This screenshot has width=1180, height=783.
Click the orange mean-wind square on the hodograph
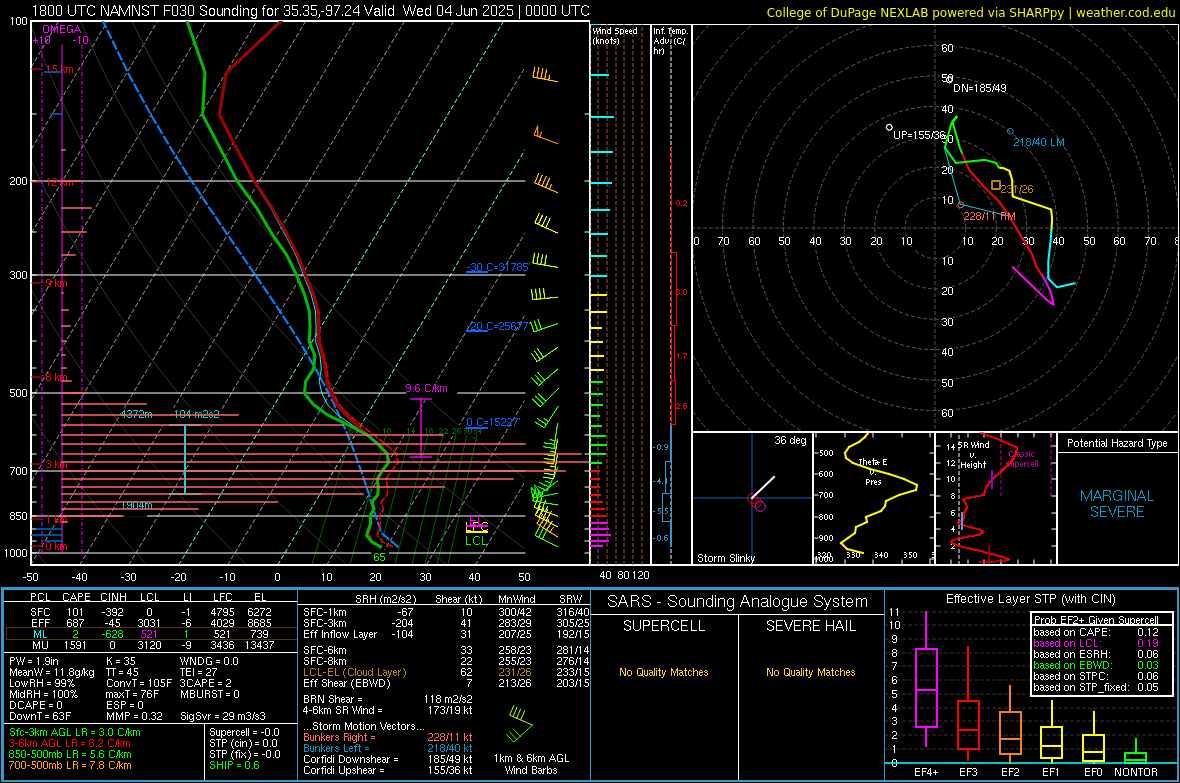coord(996,185)
